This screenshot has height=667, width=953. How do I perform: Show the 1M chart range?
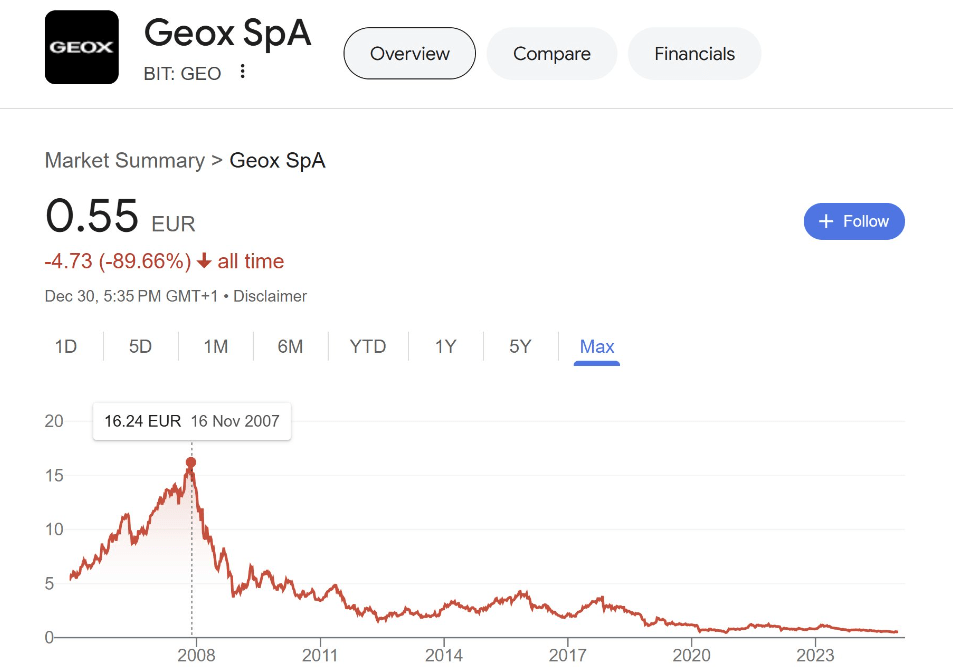pyautogui.click(x=216, y=347)
